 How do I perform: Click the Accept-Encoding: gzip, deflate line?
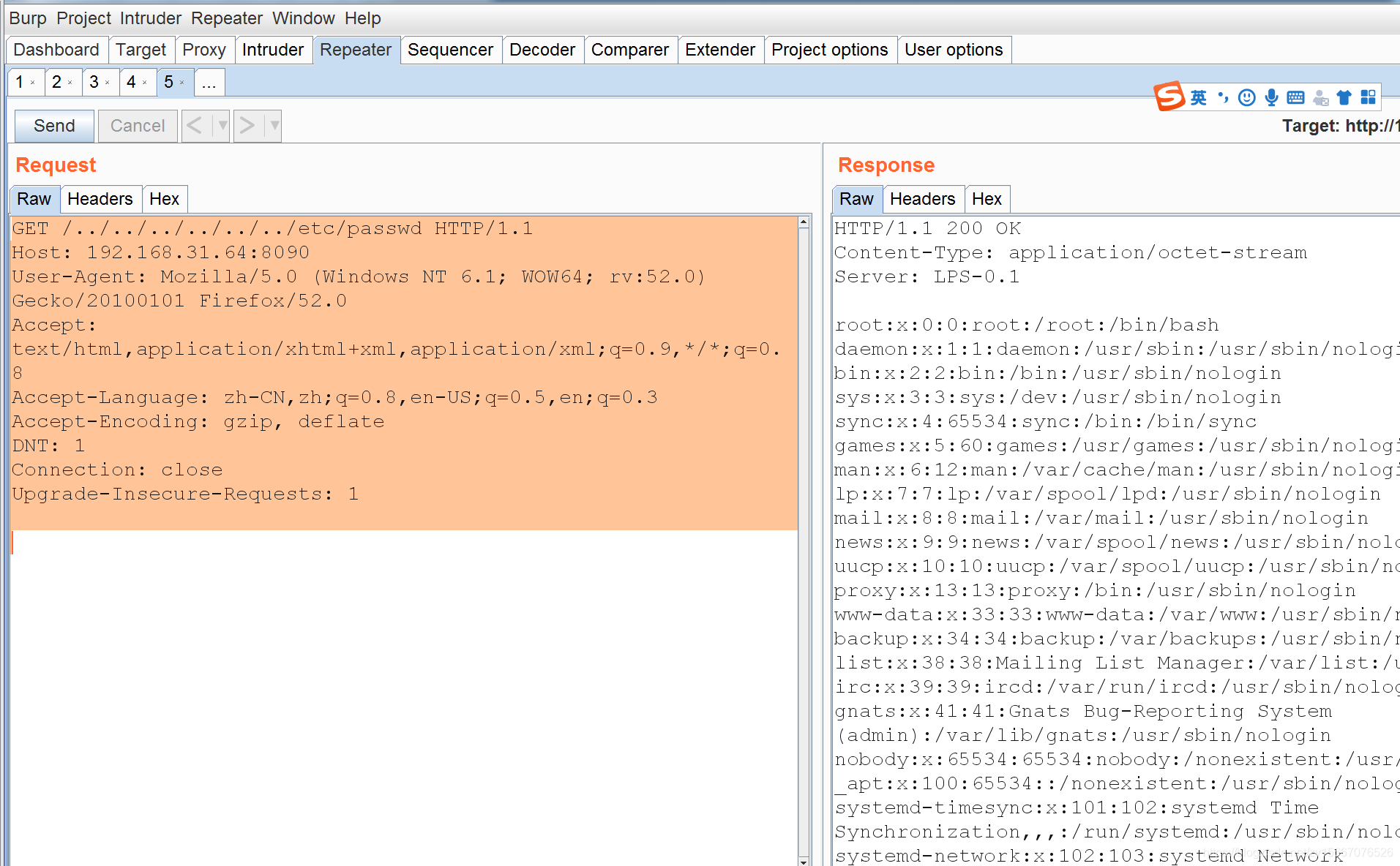point(198,421)
